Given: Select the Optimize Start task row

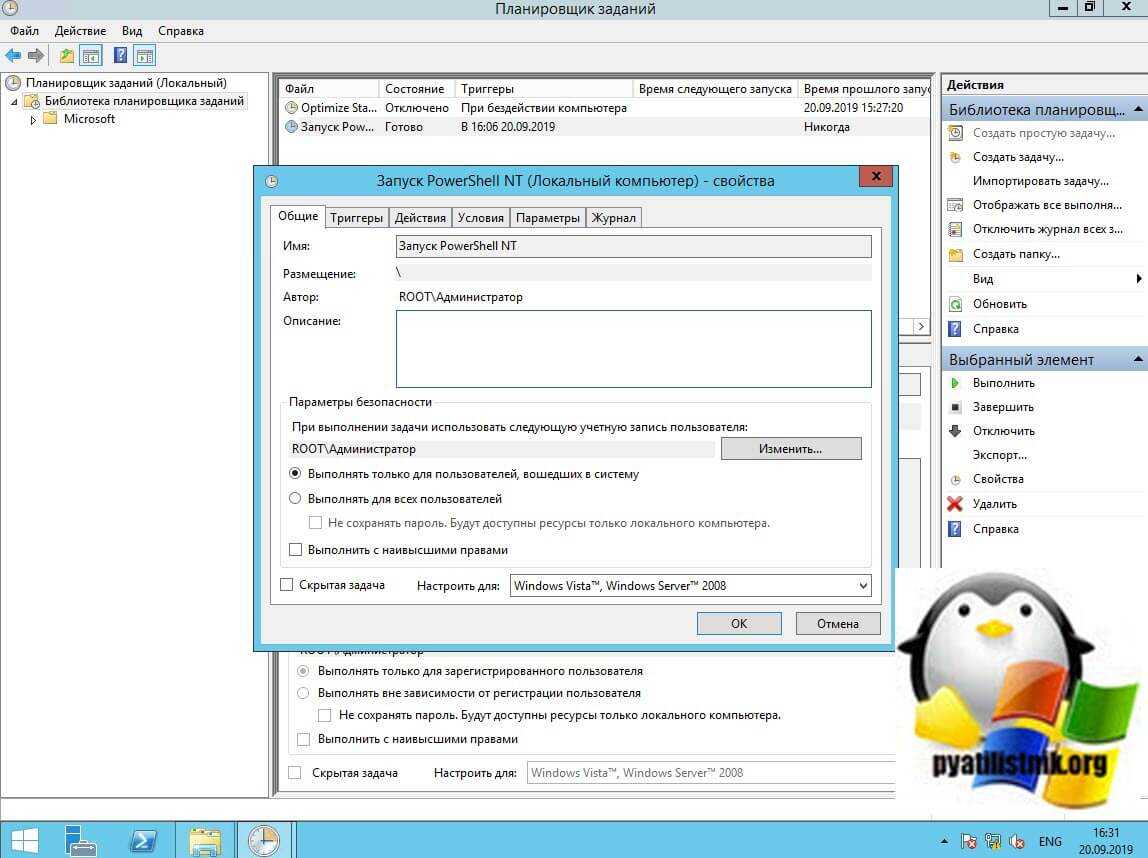Looking at the screenshot, I should point(338,108).
